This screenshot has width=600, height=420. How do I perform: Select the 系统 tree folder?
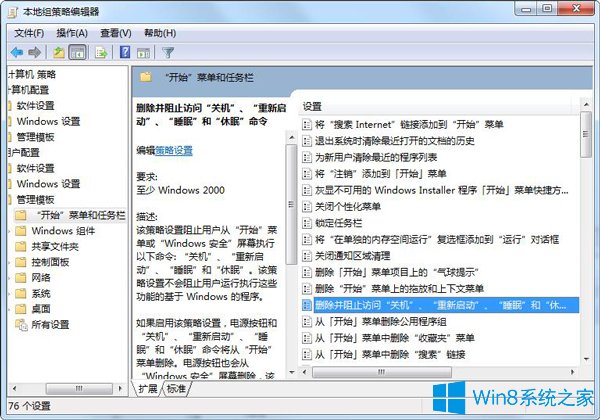(x=33, y=294)
